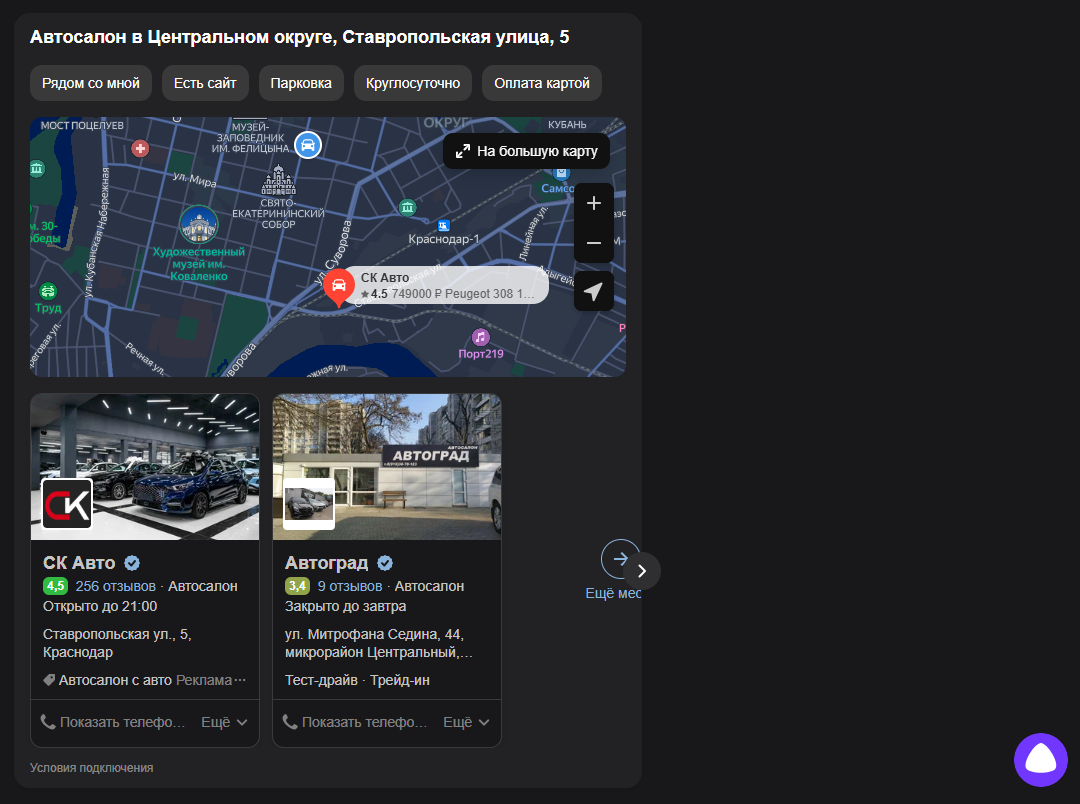Open map via На большую карту button
This screenshot has width=1080, height=804.
pos(527,152)
